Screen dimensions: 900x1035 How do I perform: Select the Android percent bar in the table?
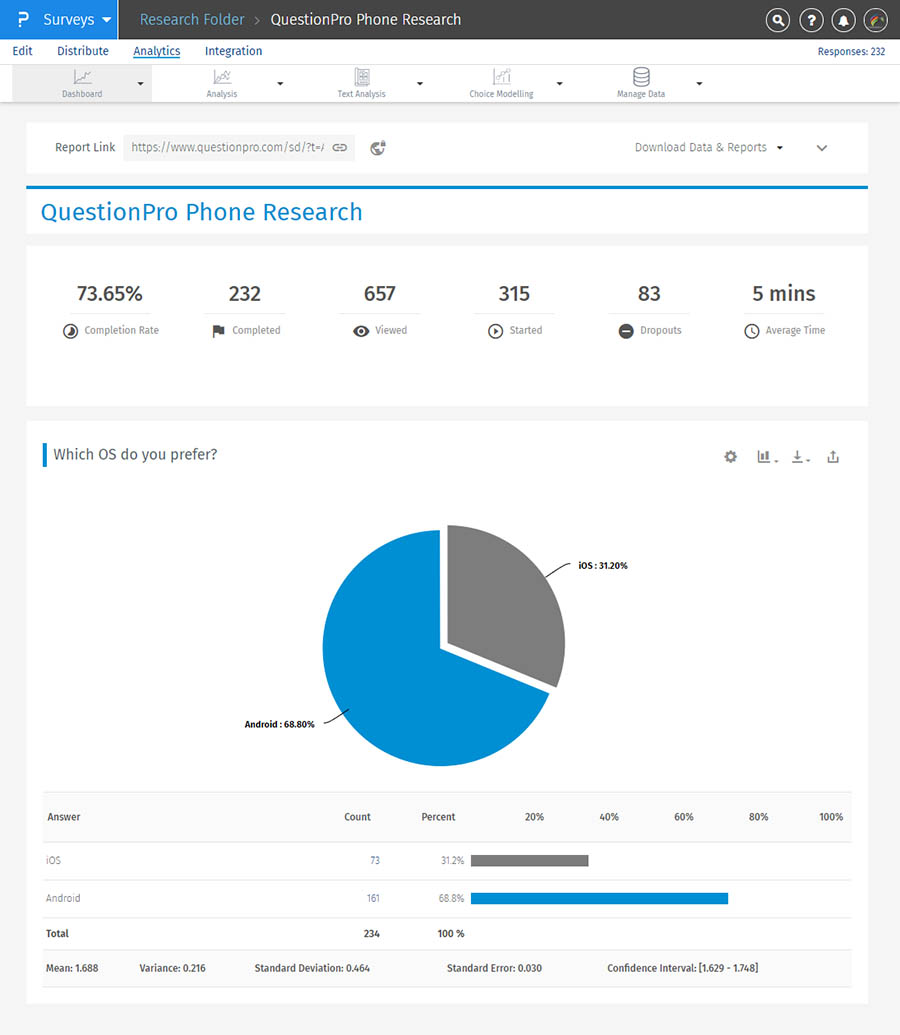coord(600,898)
